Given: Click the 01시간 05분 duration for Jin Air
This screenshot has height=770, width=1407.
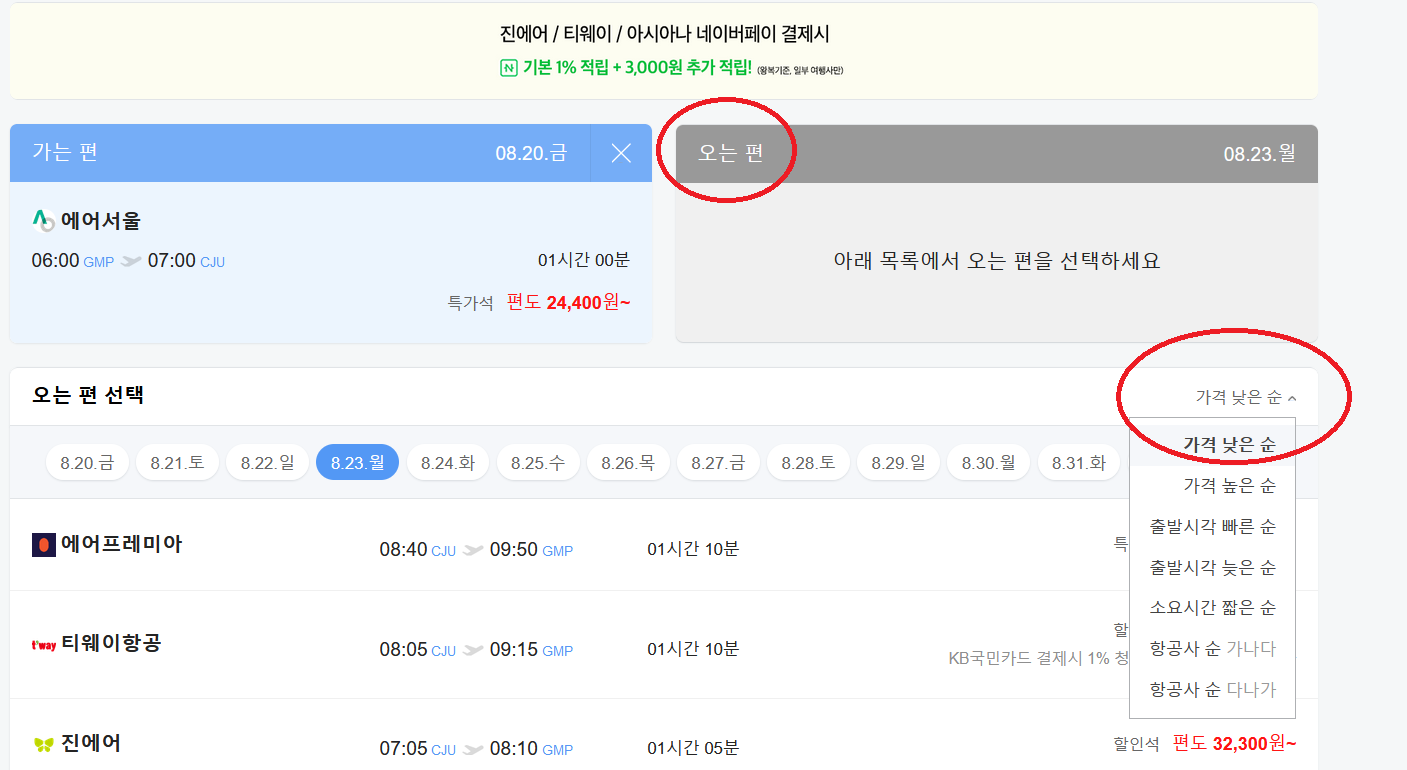Looking at the screenshot, I should pyautogui.click(x=693, y=748).
